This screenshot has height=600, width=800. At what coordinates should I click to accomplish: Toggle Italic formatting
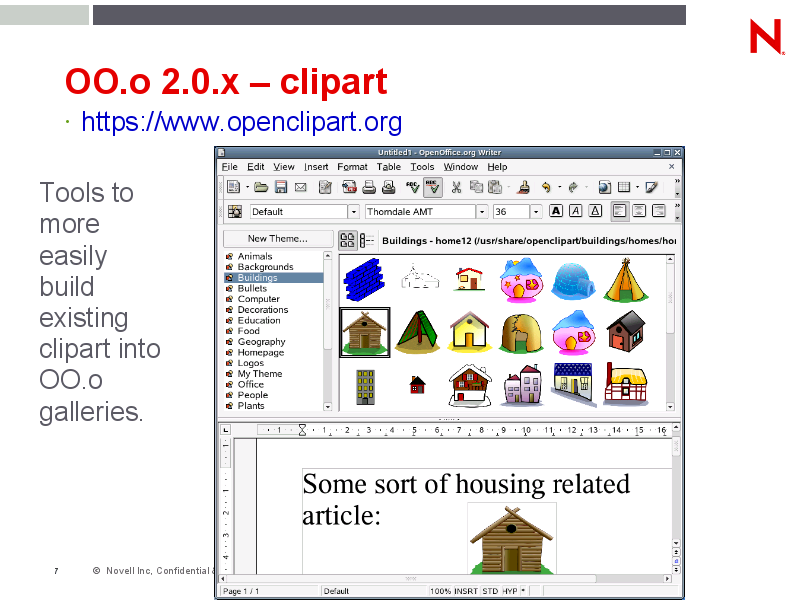tap(576, 211)
